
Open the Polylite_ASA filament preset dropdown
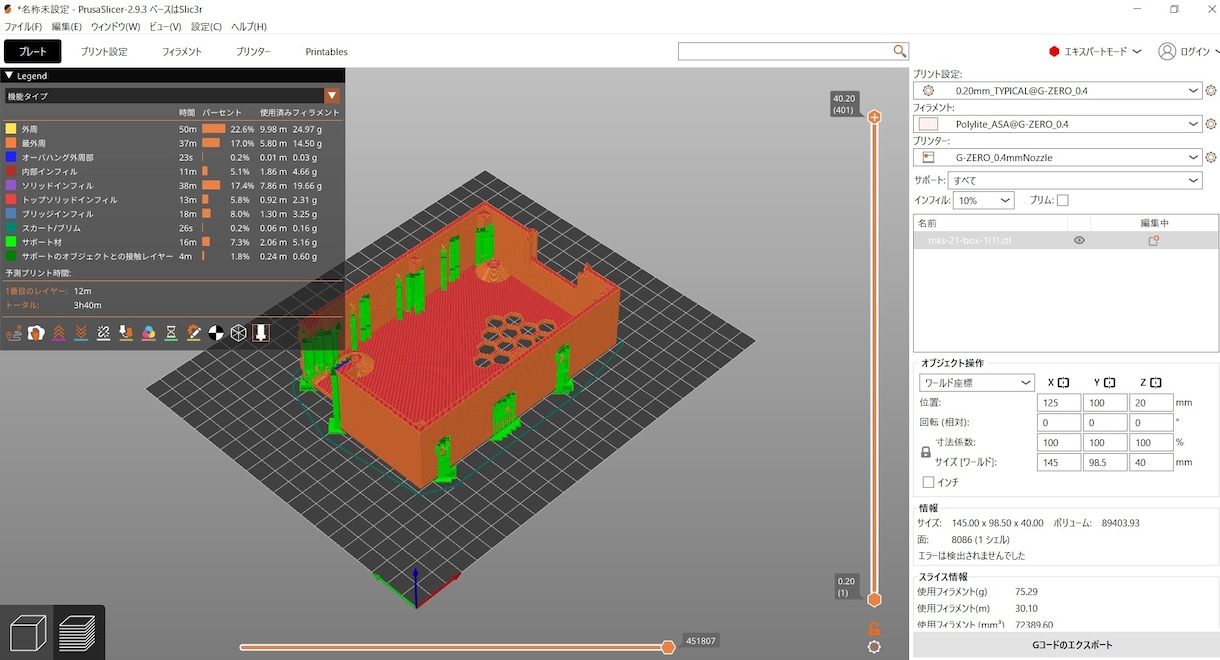(1058, 124)
